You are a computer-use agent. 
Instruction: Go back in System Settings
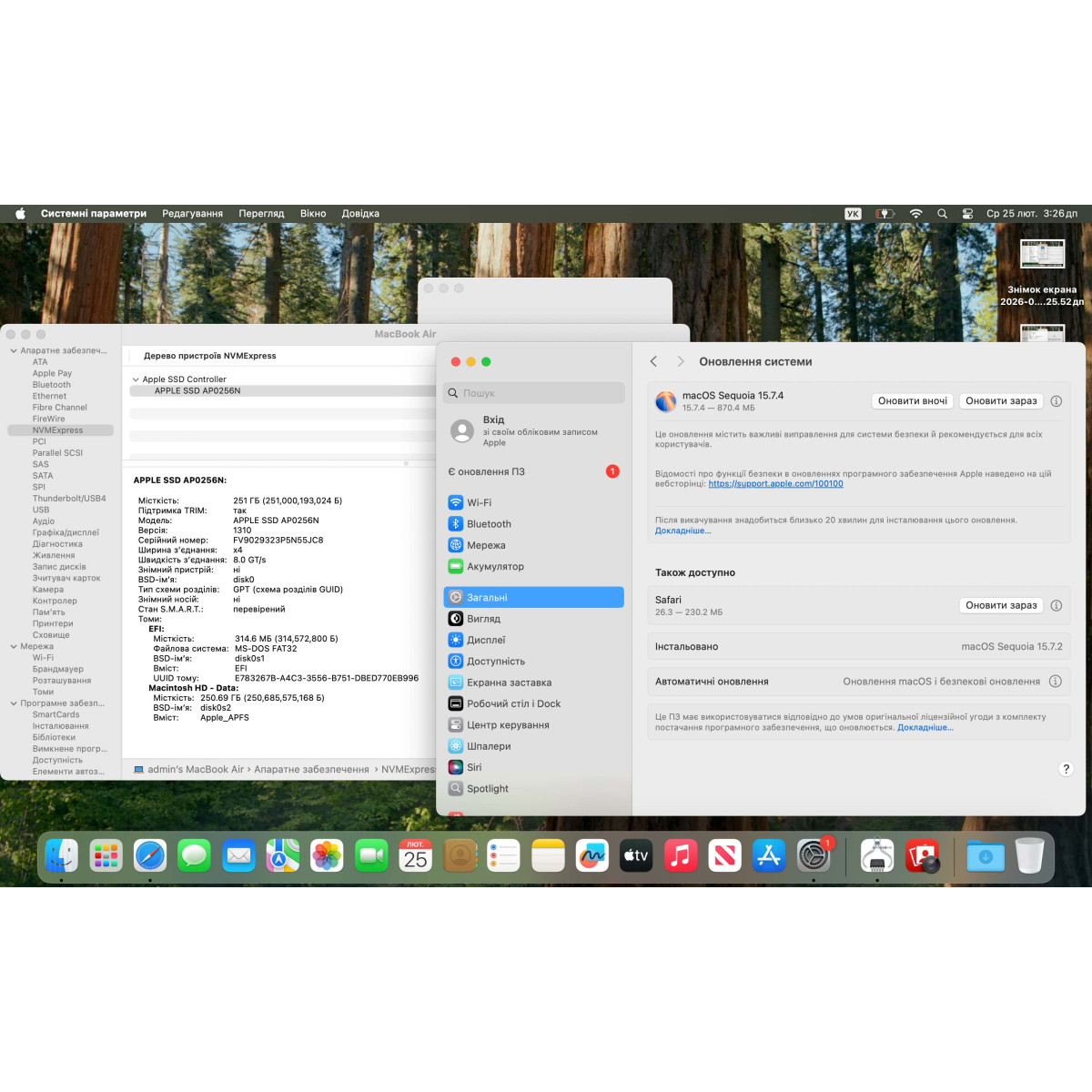653,361
